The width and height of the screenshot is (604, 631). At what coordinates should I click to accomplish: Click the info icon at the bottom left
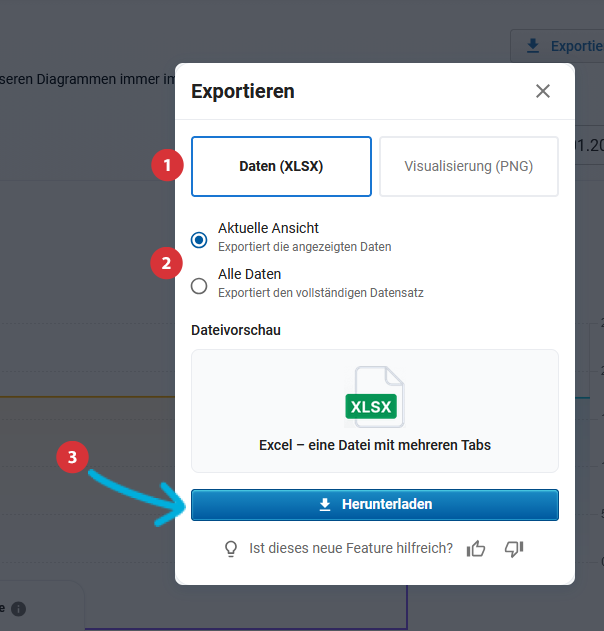point(19,608)
